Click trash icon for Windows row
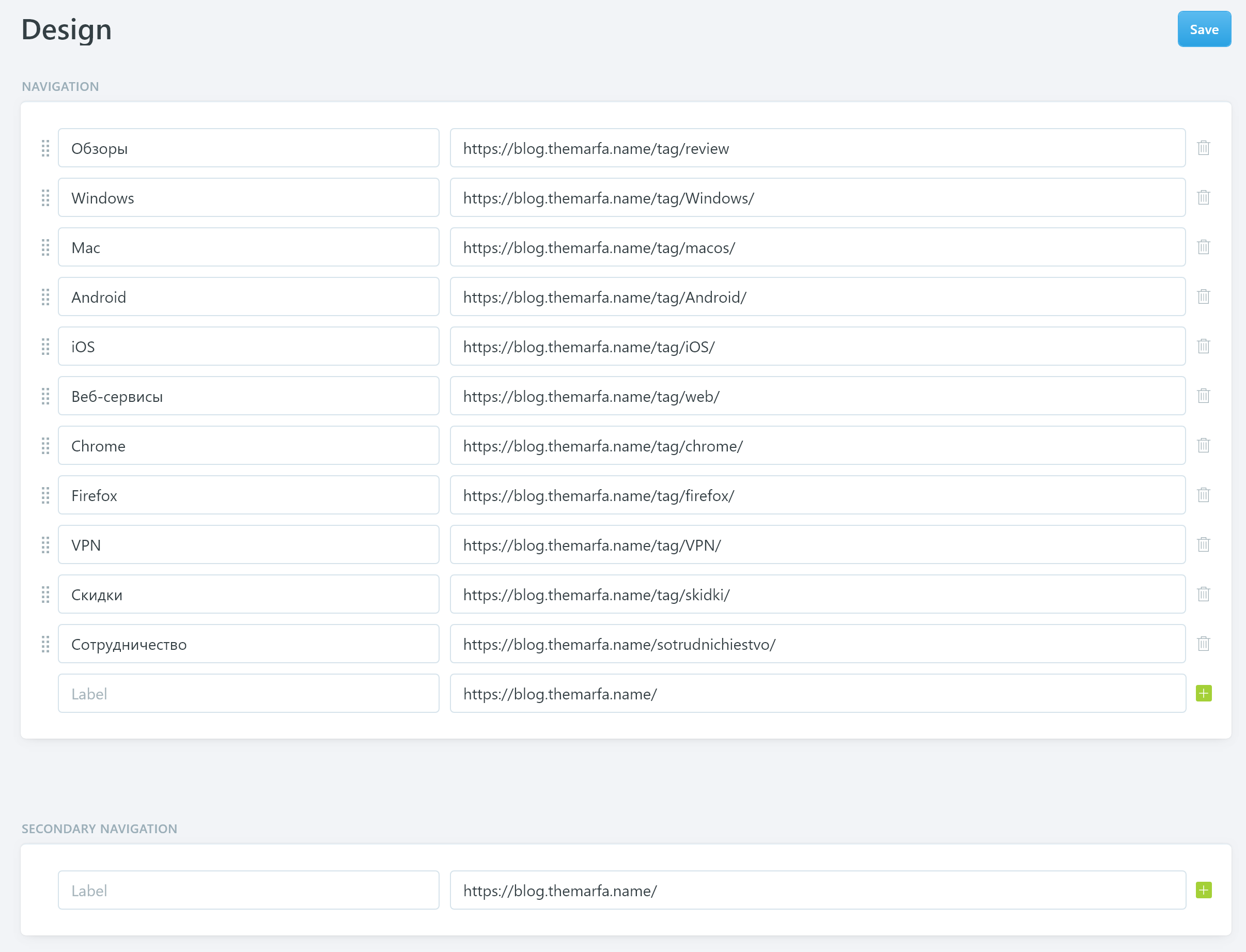Viewport: 1246px width, 952px height. pyautogui.click(x=1203, y=198)
